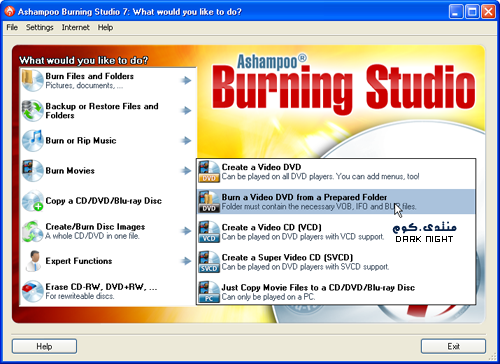Viewport: 500px width, 364px height.
Task: Select the Create/Burn Disc Images label
Action: 95,227
